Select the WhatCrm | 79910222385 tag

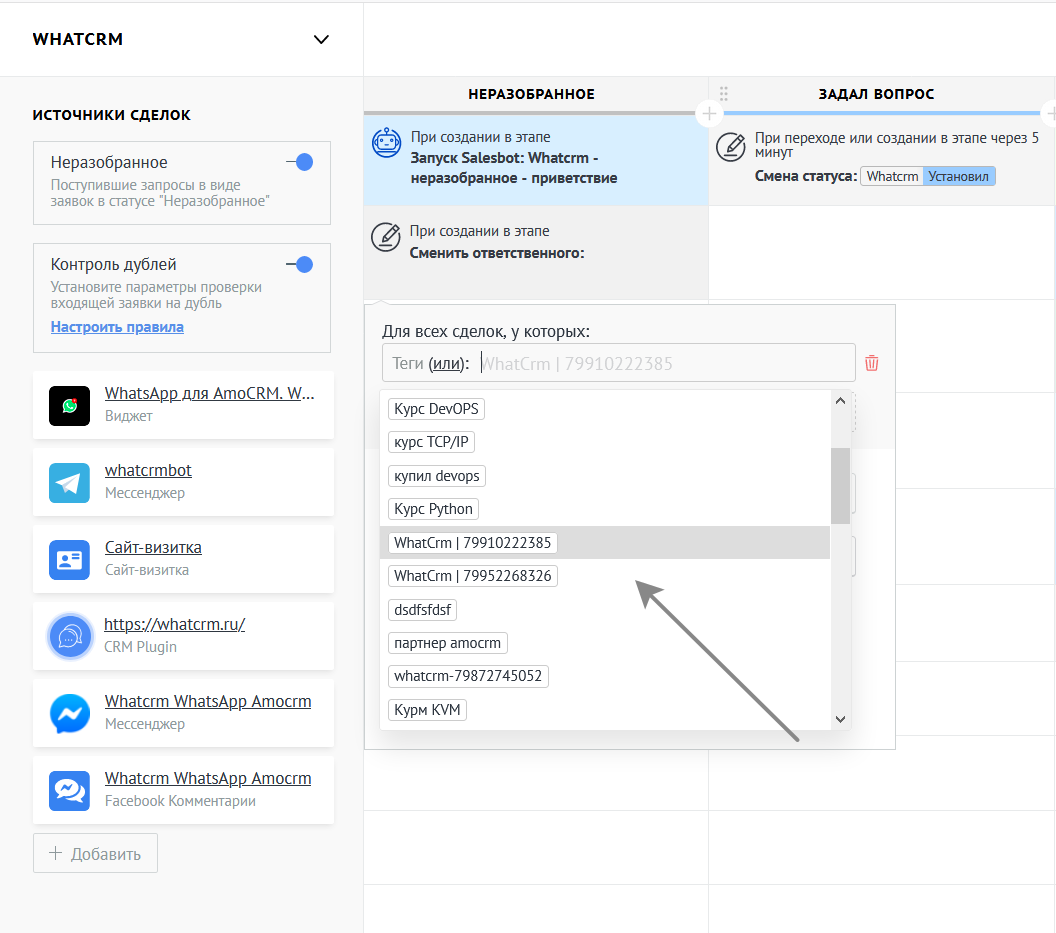pos(472,542)
